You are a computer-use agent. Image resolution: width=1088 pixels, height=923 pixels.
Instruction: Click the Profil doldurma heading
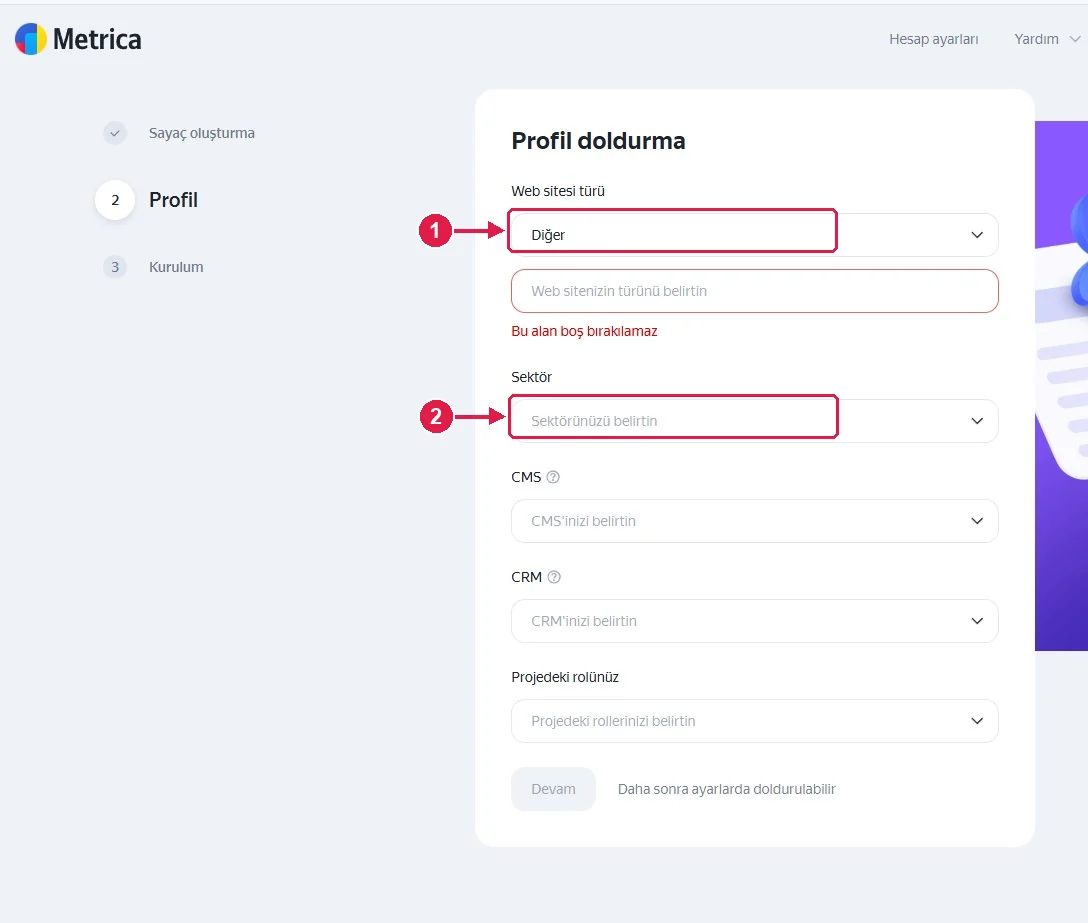598,141
